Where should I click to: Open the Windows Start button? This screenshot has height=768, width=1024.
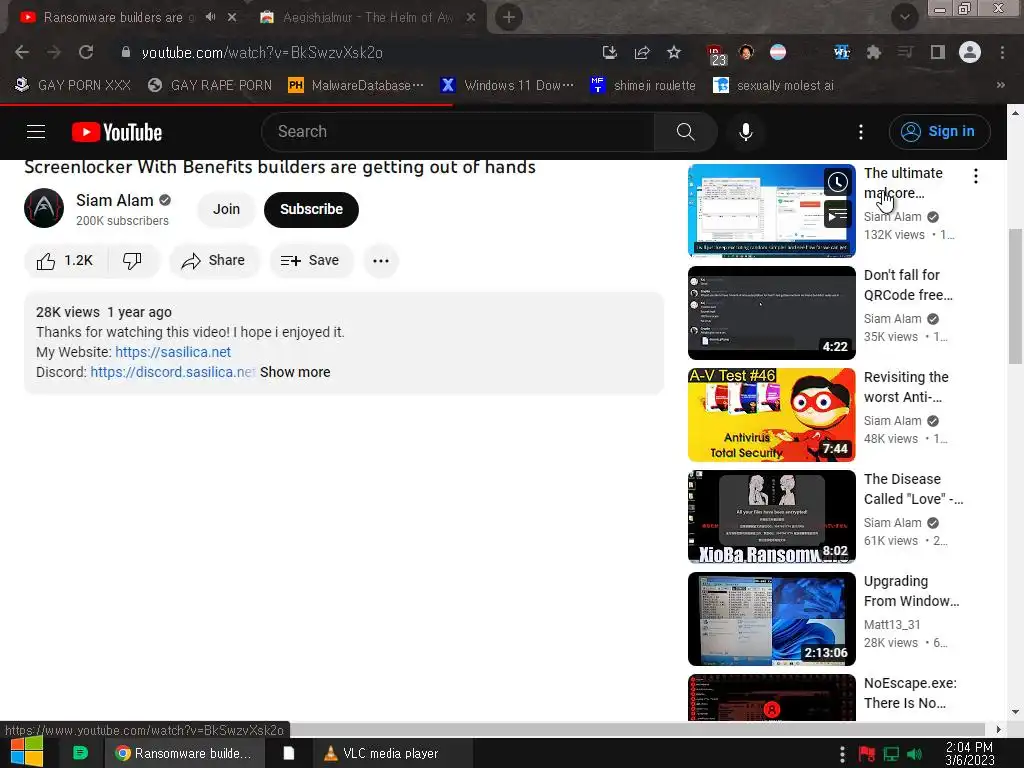pyautogui.click(x=27, y=752)
